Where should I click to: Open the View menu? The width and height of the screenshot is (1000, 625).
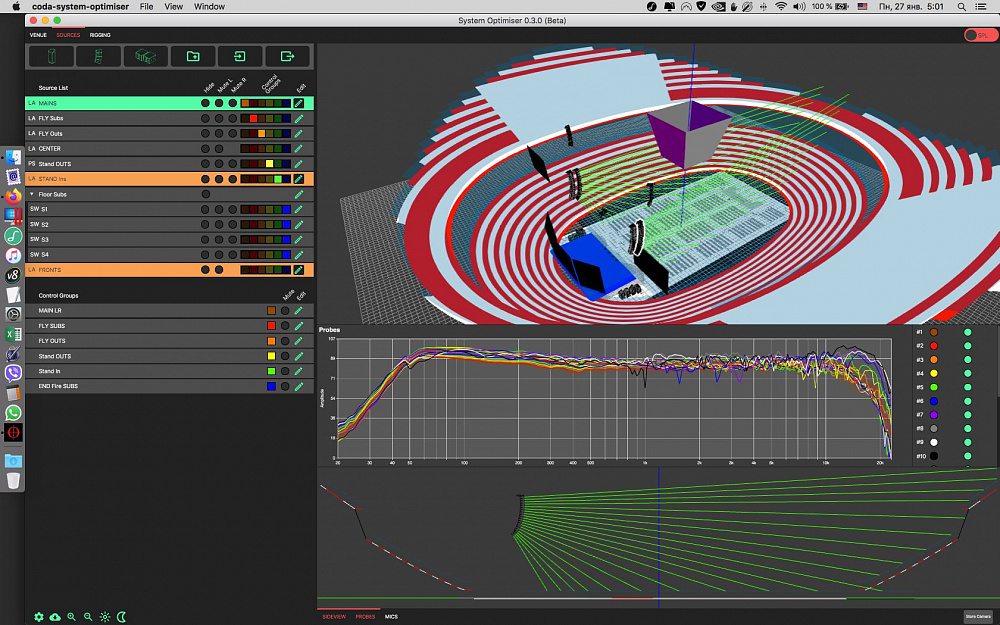tap(173, 6)
